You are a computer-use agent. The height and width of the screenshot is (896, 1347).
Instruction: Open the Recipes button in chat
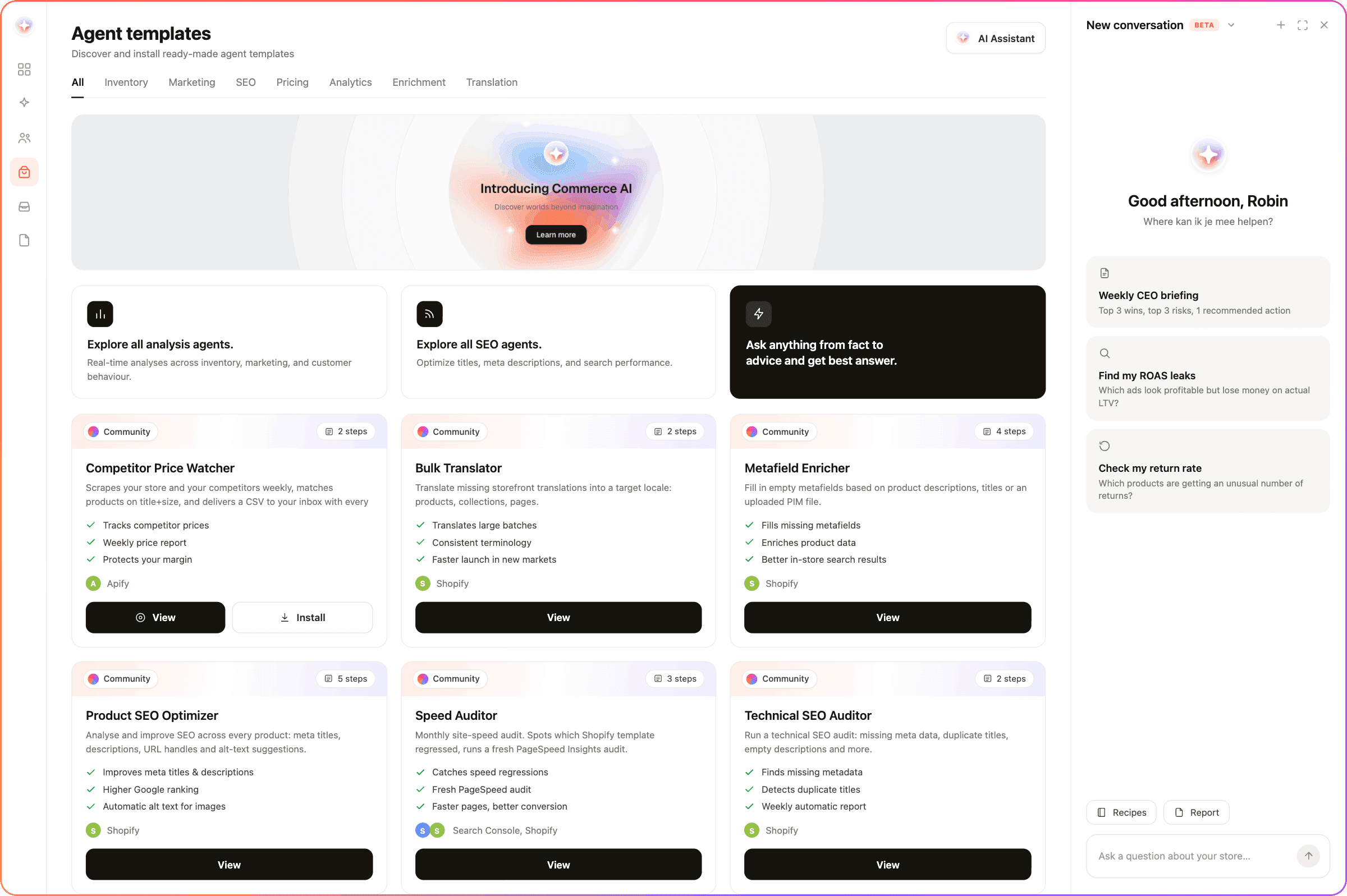pos(1121,812)
